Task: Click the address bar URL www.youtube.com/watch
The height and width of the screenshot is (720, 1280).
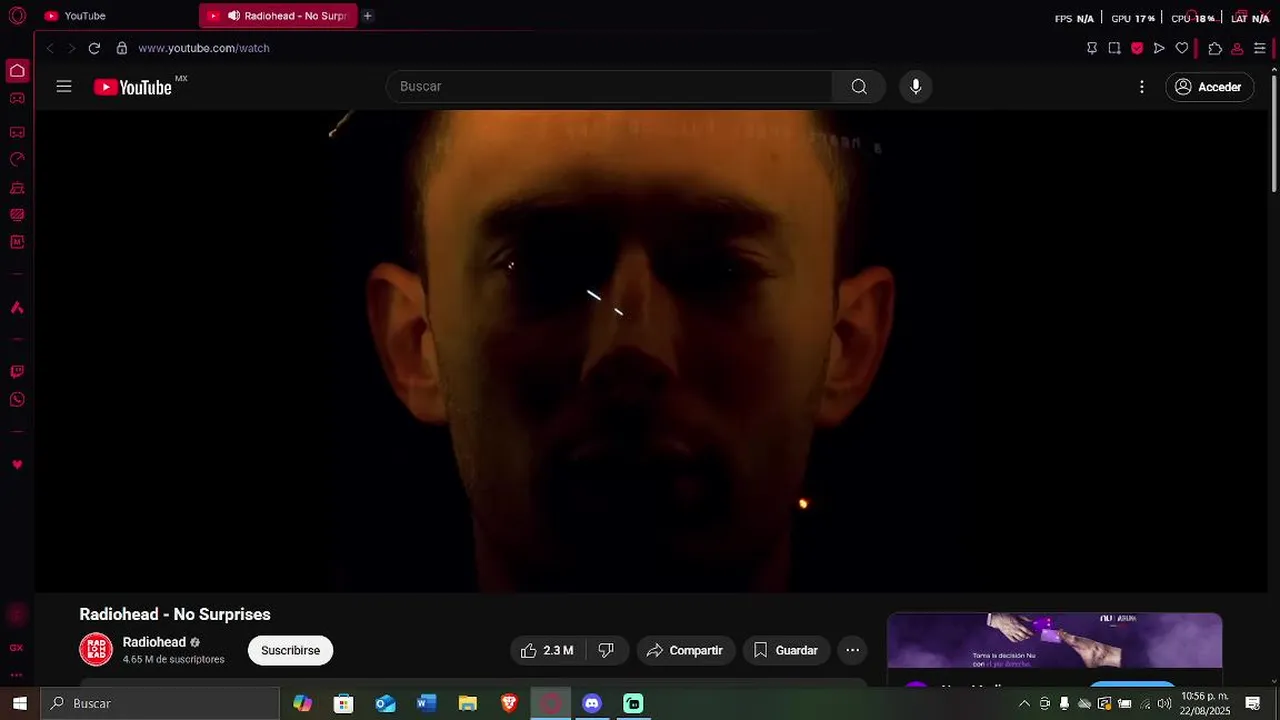Action: (x=204, y=48)
